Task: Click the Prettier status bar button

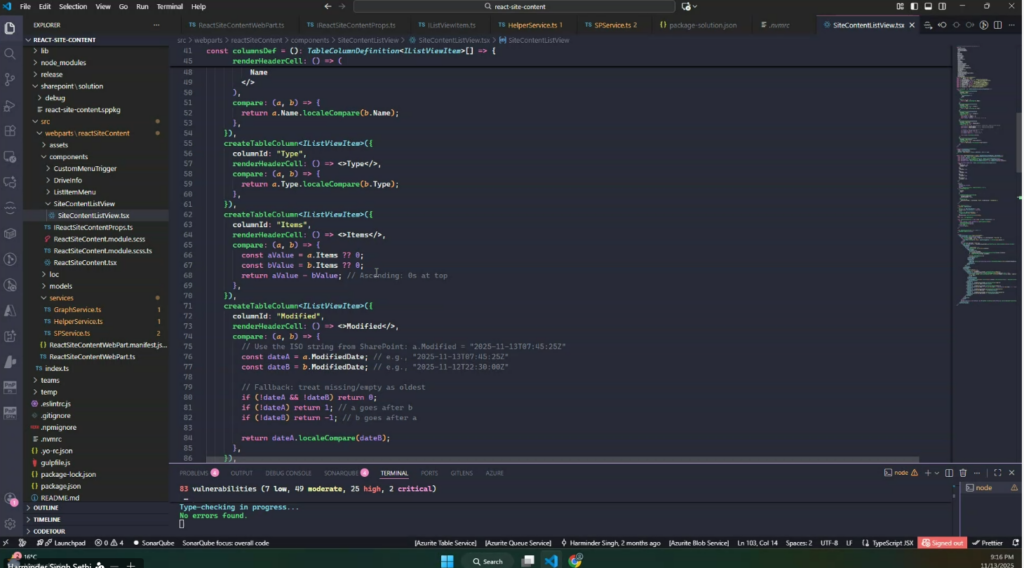Action: pos(986,543)
